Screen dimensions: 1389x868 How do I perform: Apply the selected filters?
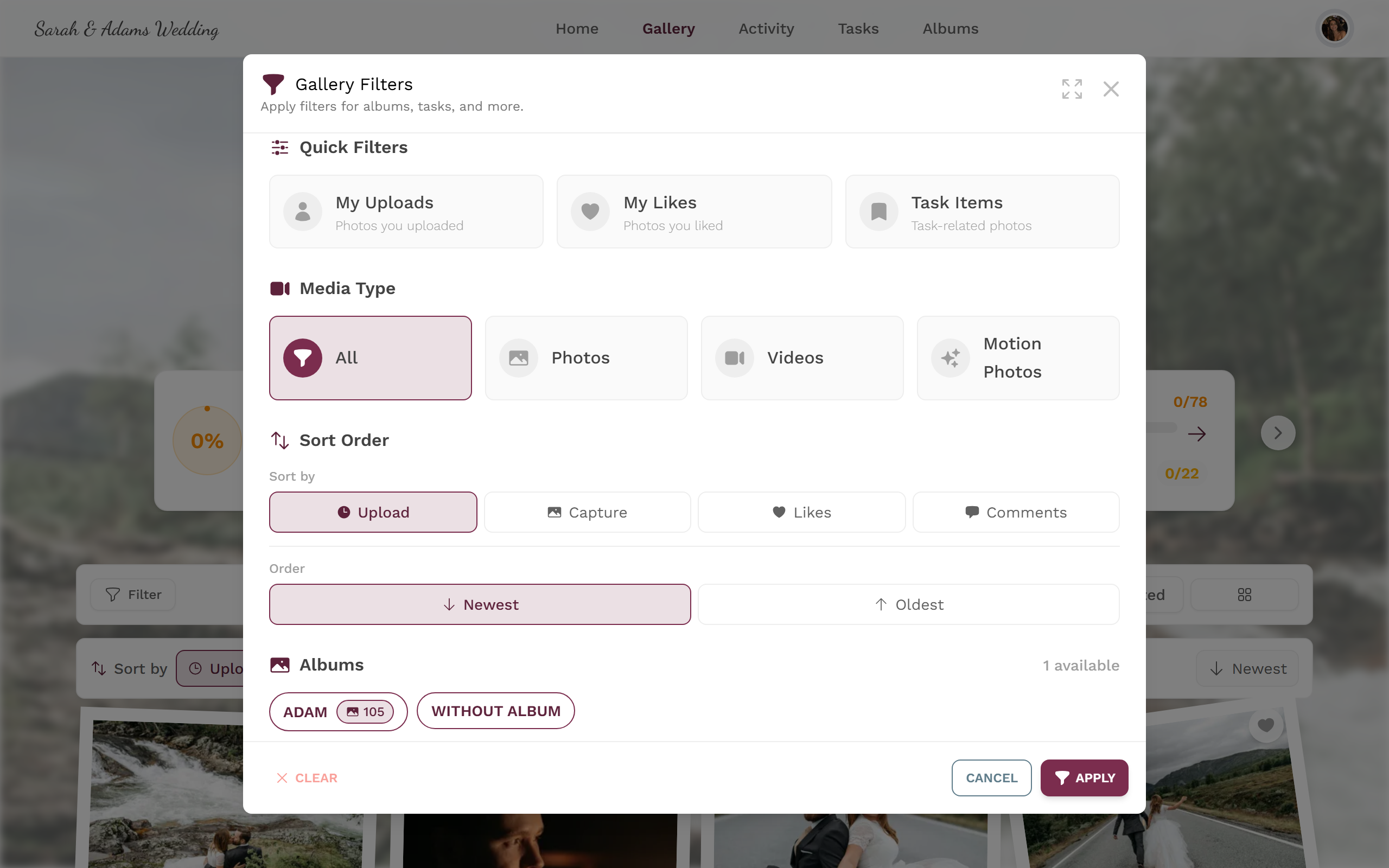pyautogui.click(x=1084, y=778)
